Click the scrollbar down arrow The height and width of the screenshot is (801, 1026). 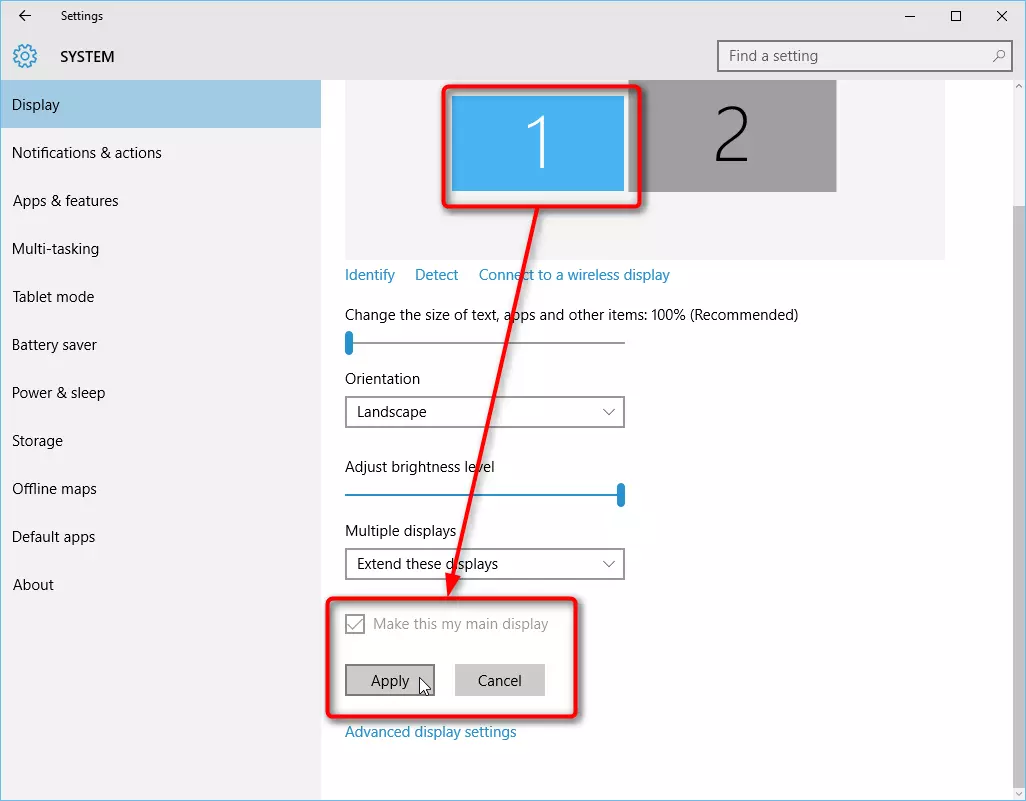pos(1019,794)
